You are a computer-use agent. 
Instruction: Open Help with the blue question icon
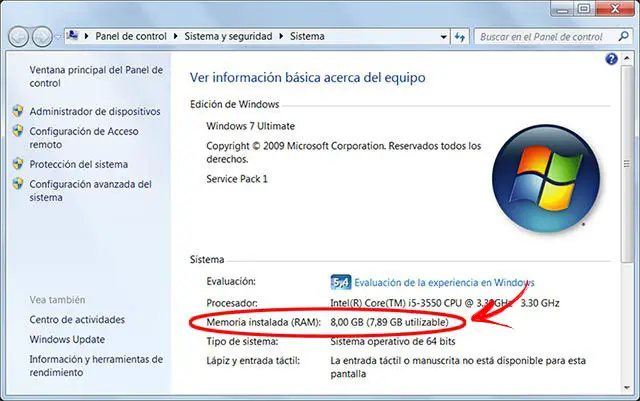point(611,59)
